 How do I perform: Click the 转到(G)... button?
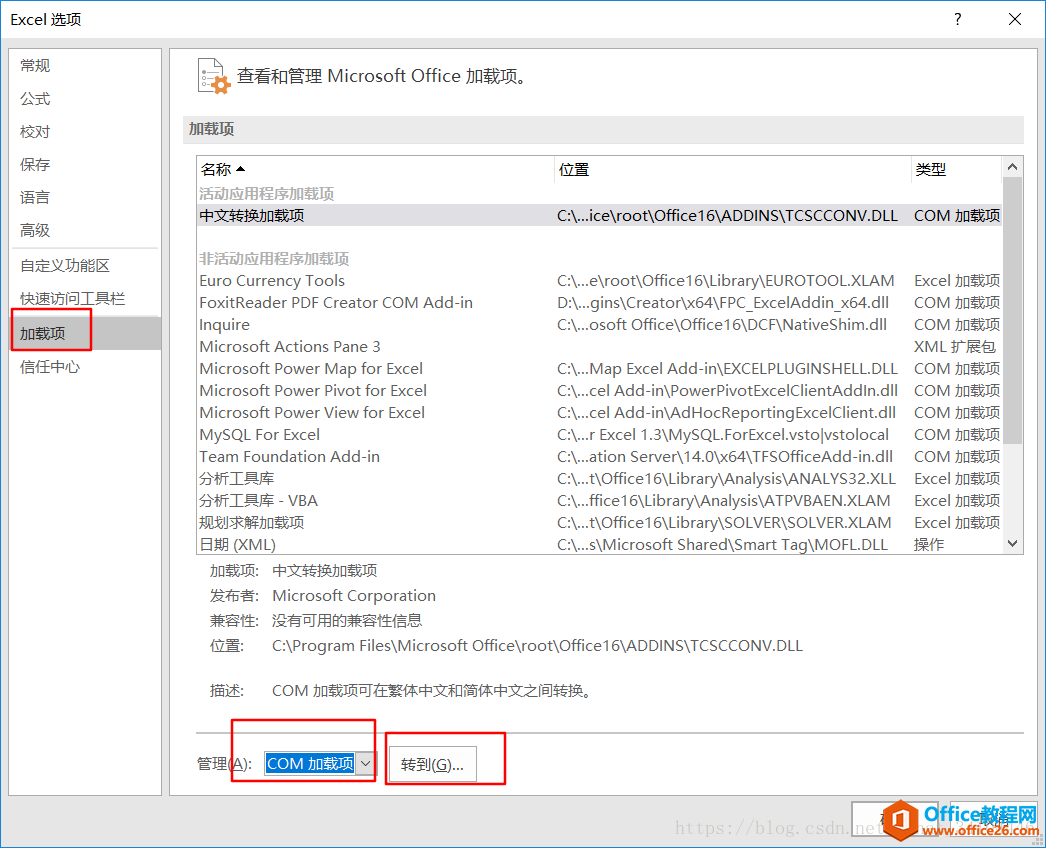[434, 762]
